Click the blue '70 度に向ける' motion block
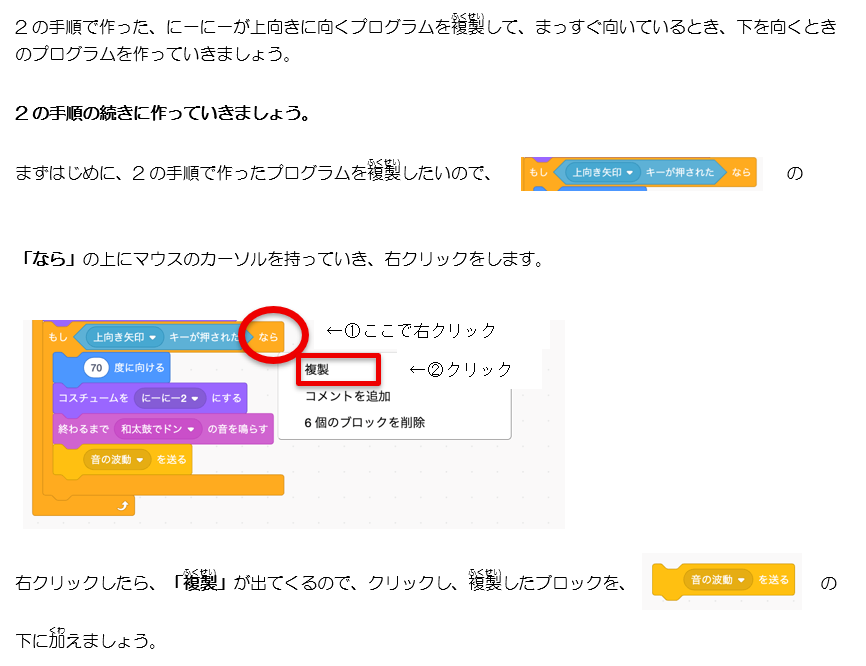 [139, 367]
